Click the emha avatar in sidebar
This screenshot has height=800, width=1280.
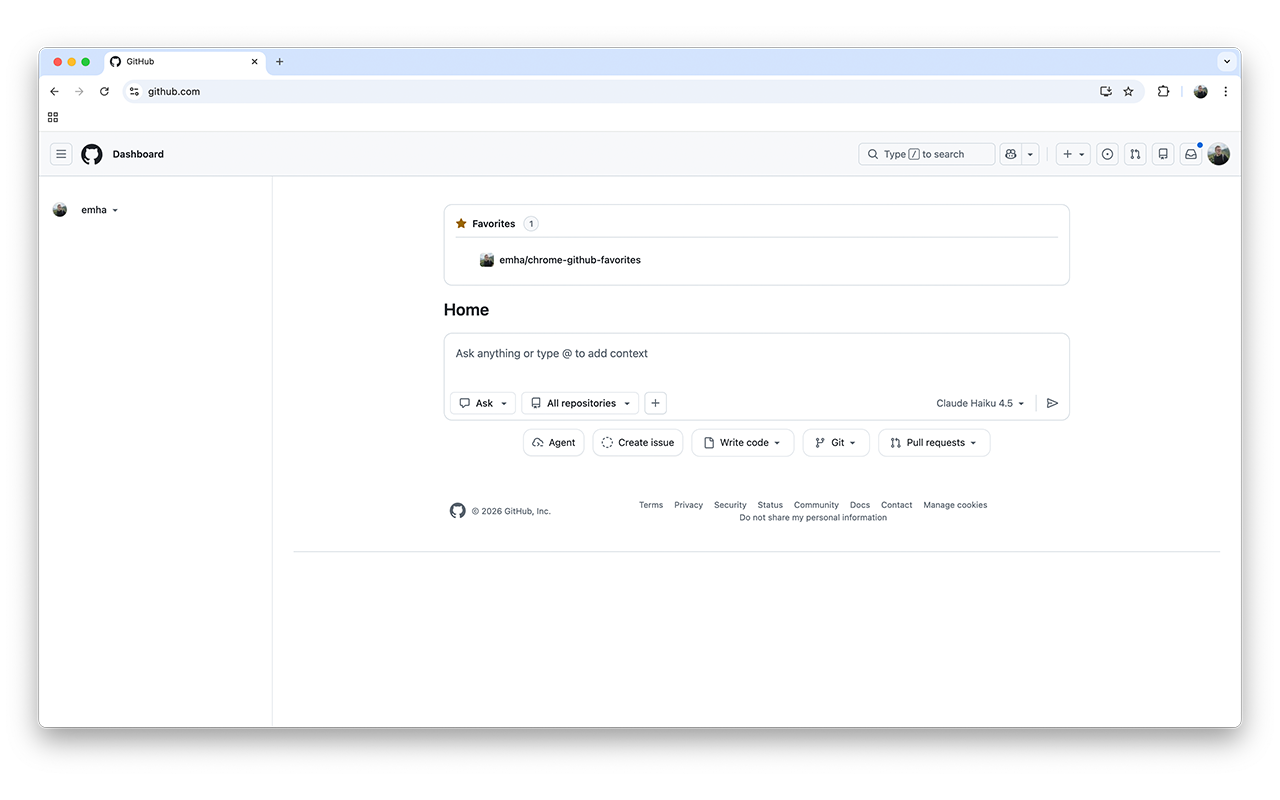click(60, 210)
